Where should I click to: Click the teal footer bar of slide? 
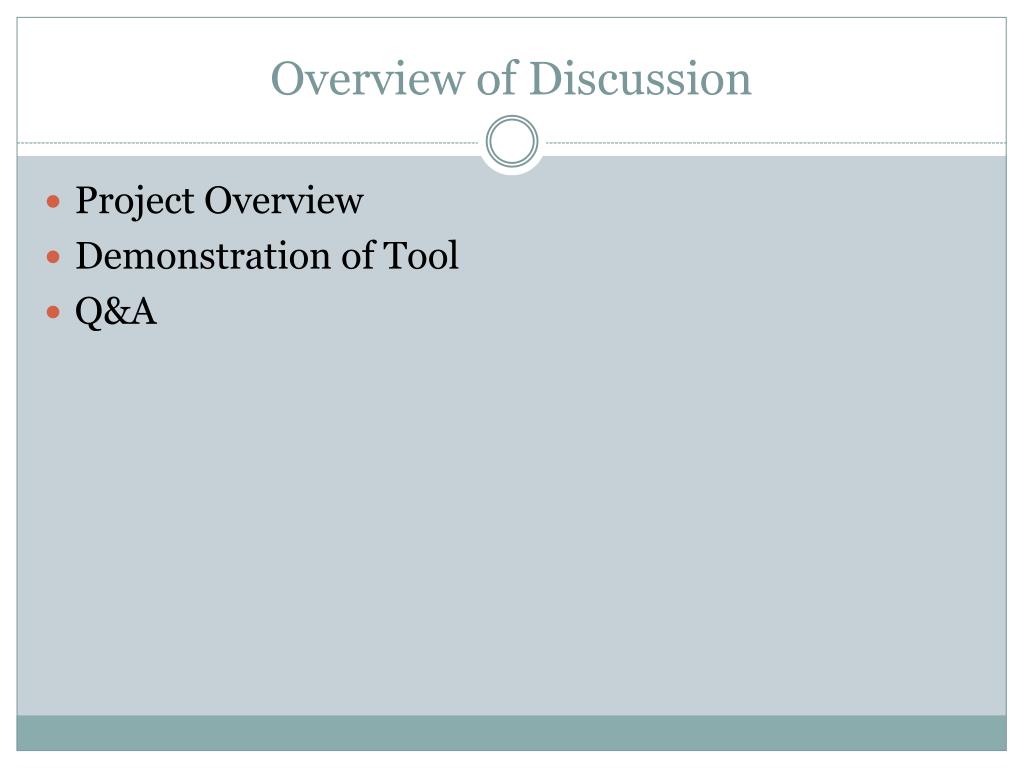click(511, 733)
